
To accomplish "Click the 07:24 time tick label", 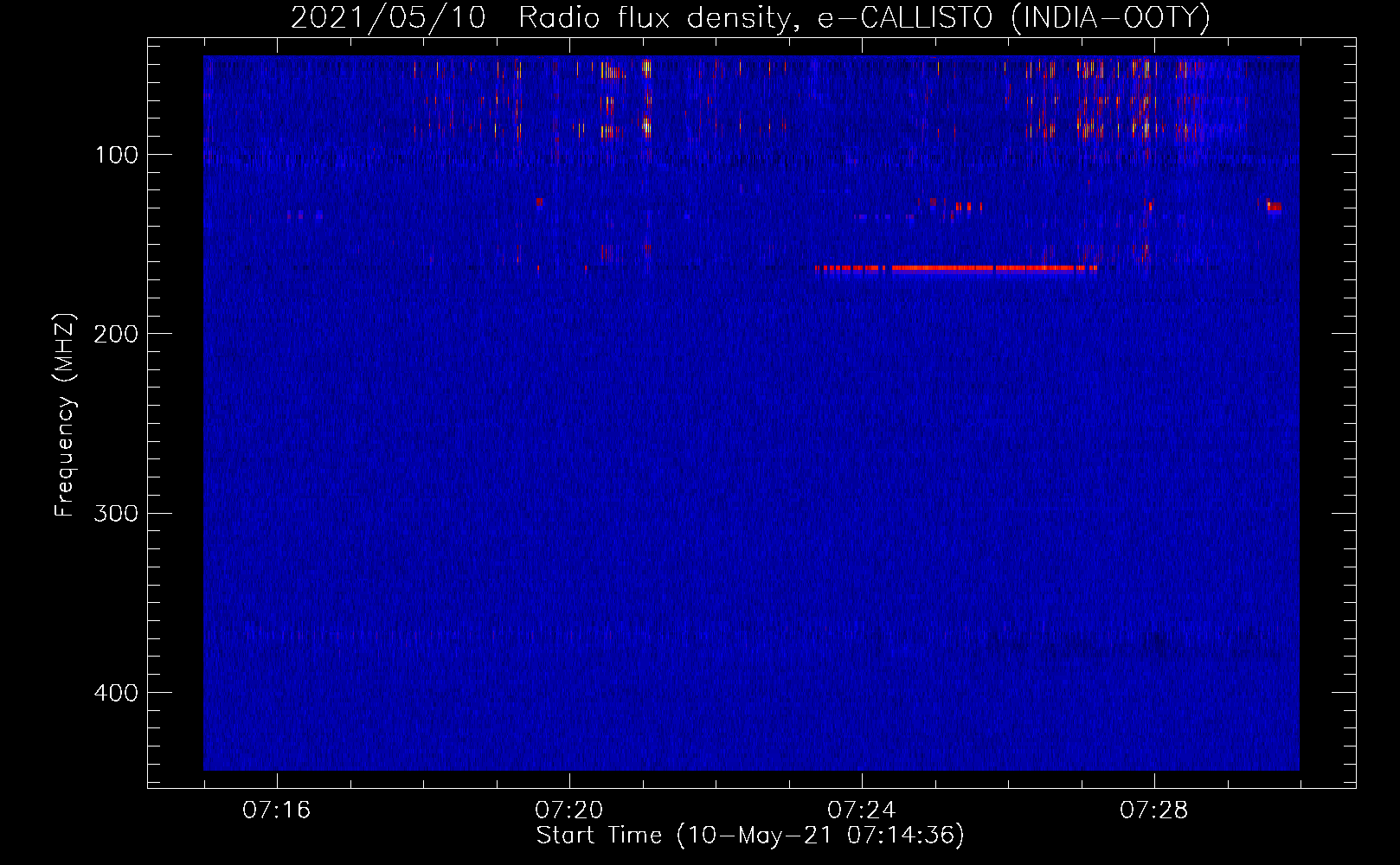I will point(861,810).
